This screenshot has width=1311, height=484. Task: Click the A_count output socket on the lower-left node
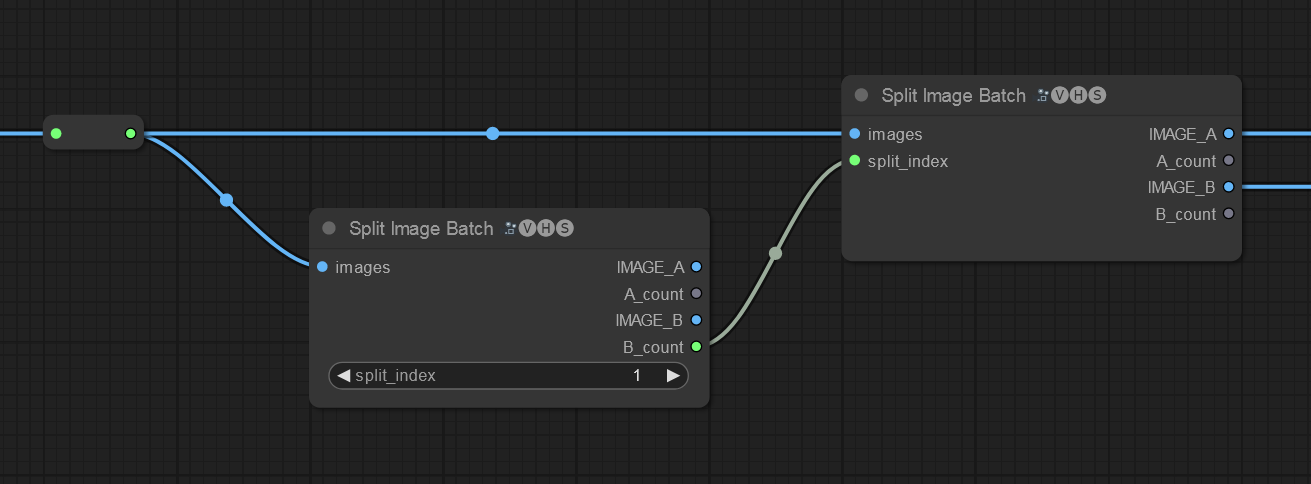696,294
